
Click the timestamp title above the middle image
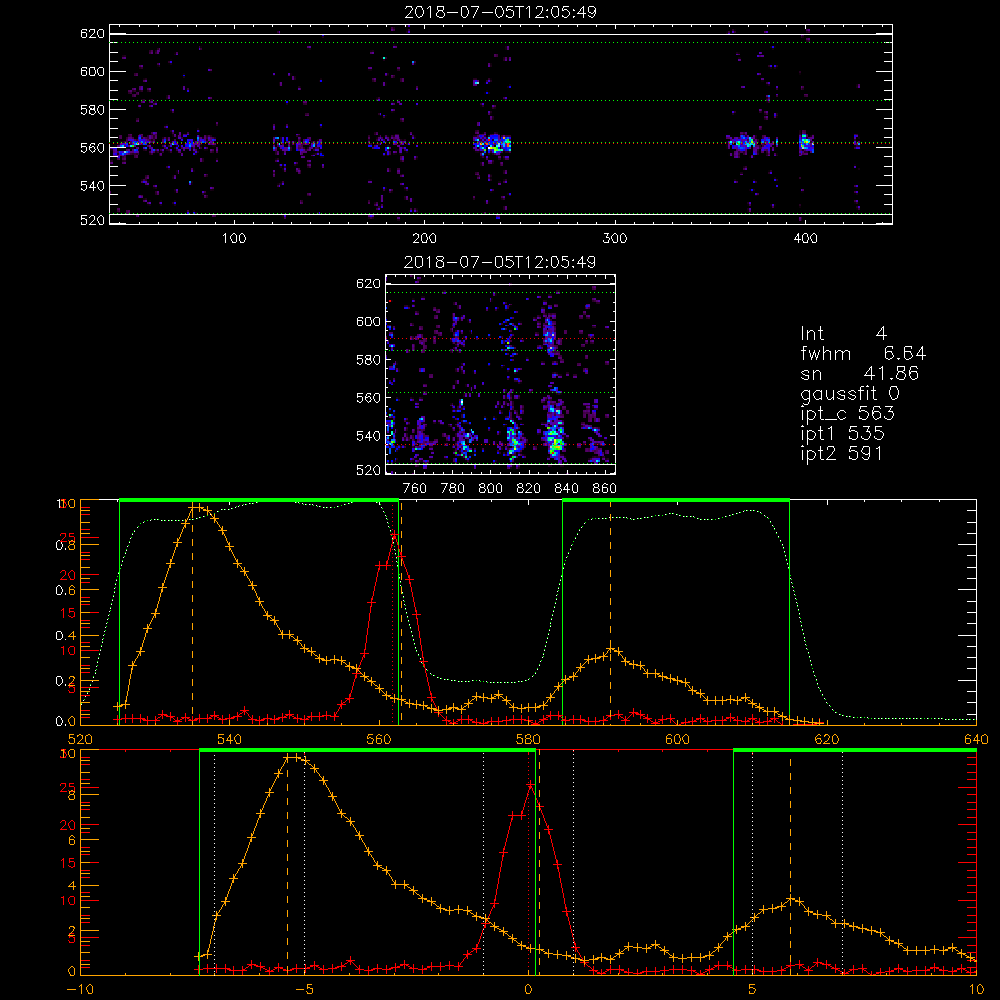click(x=500, y=262)
